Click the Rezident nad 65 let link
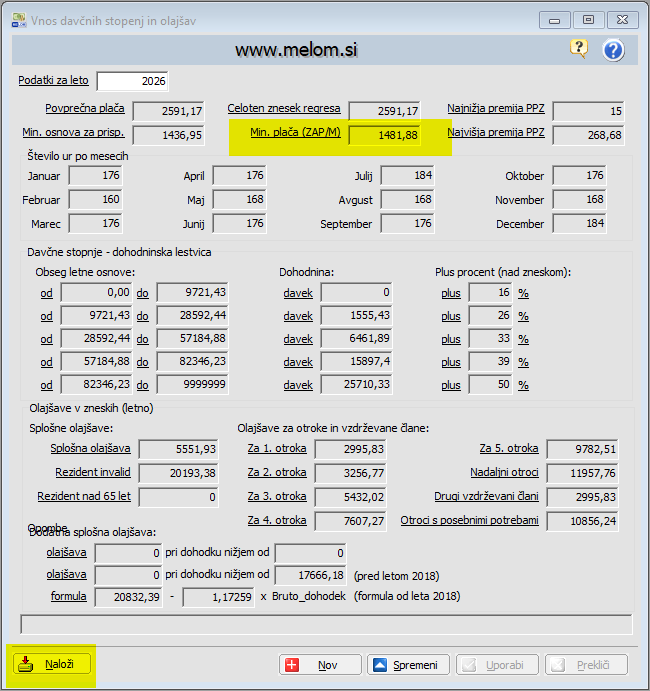Screen dimensions: 650x691 [84, 496]
